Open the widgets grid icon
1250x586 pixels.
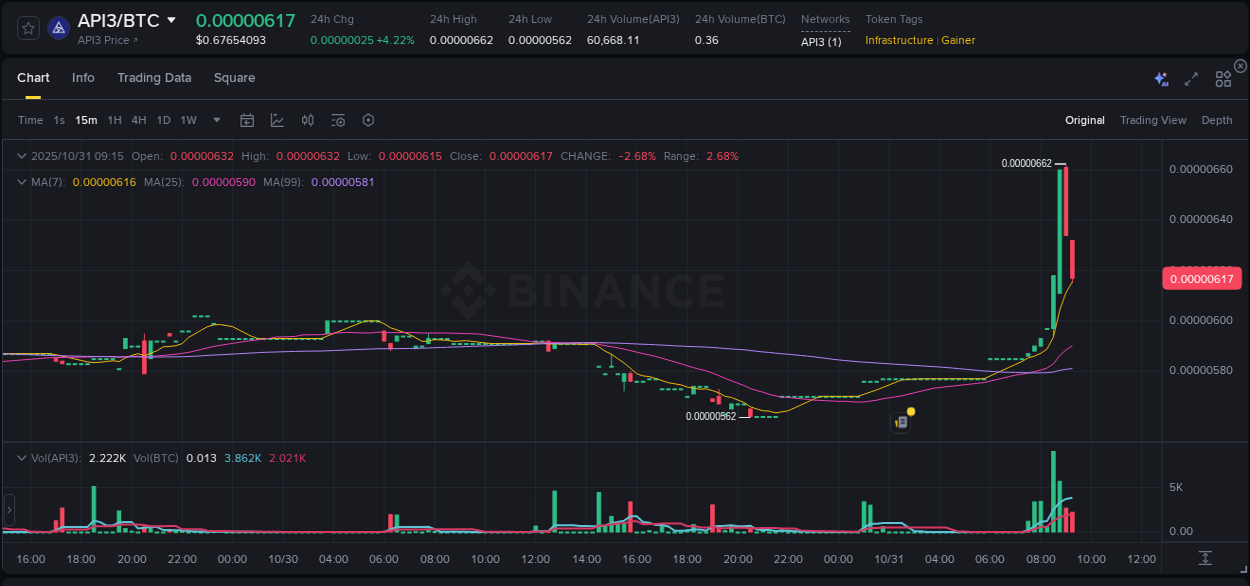pos(1223,78)
